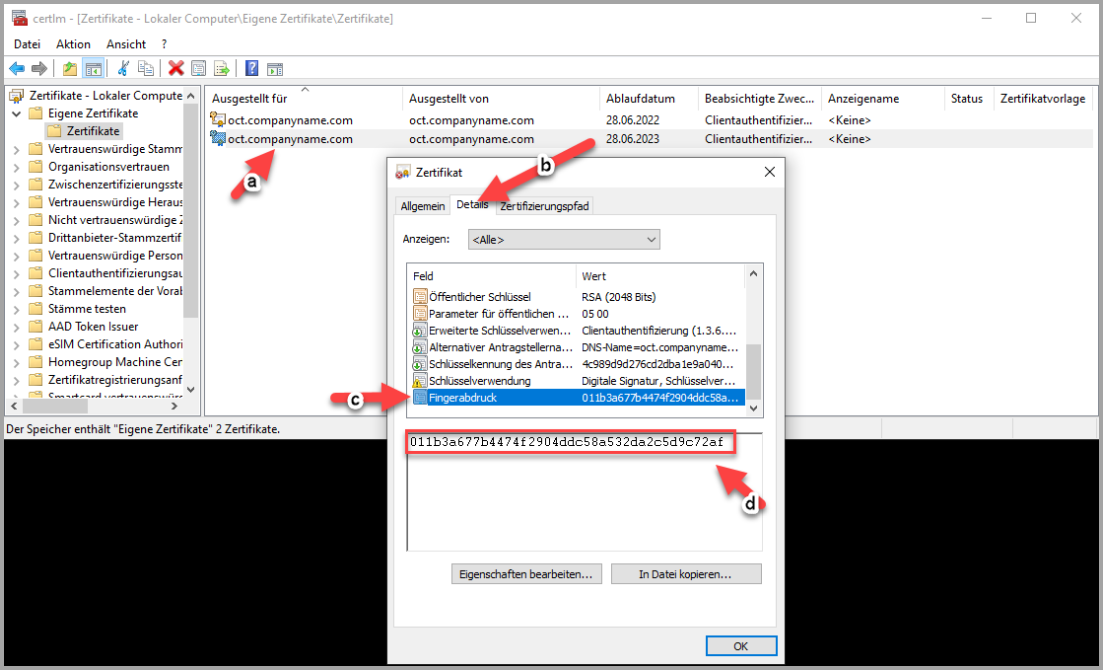The height and width of the screenshot is (670, 1103).
Task: Click the Copy icon in toolbar
Action: (x=146, y=69)
